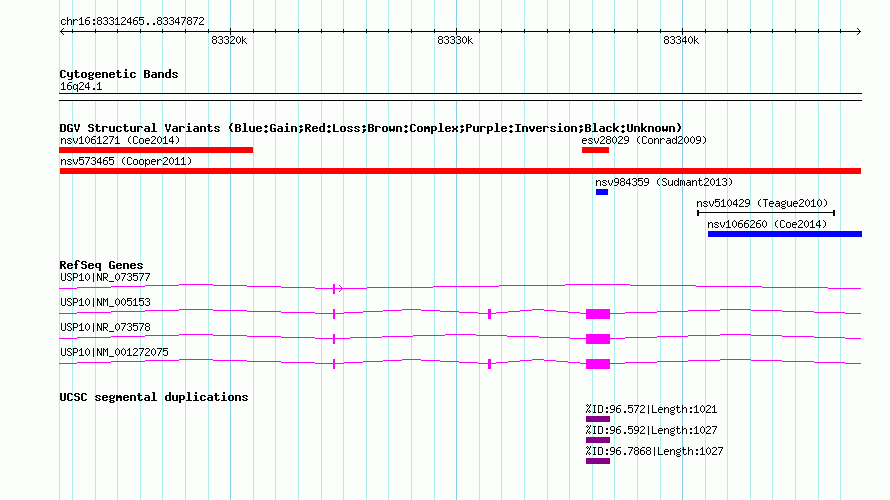Select the blue nsv1066260 gain bar
The width and height of the screenshot is (890, 500).
tap(785, 234)
